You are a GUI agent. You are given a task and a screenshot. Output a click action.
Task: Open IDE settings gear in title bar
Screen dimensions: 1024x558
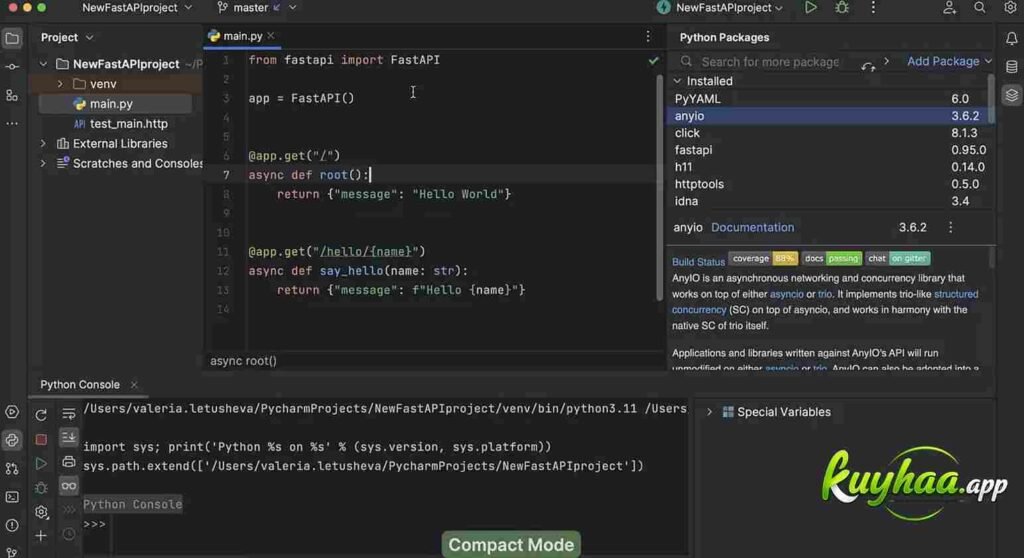coord(1010,8)
